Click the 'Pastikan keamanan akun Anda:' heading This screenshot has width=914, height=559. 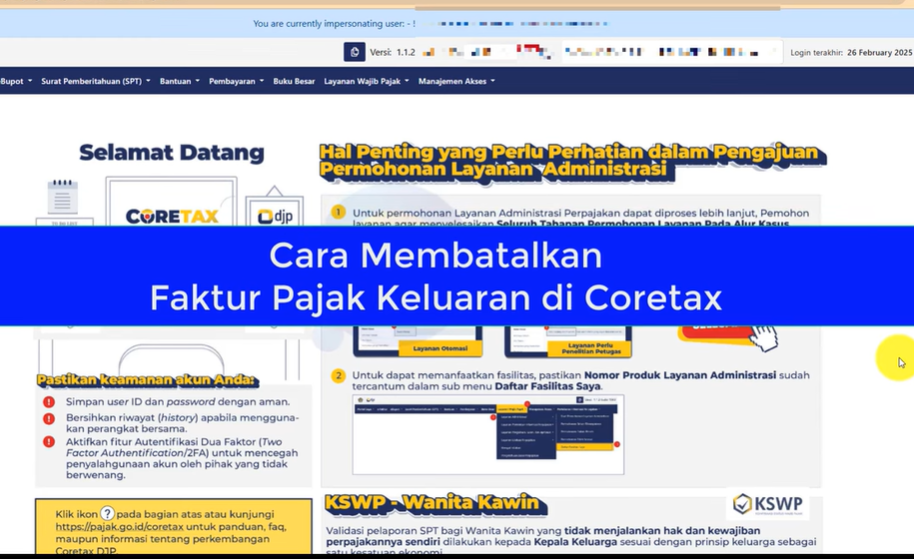(x=147, y=380)
